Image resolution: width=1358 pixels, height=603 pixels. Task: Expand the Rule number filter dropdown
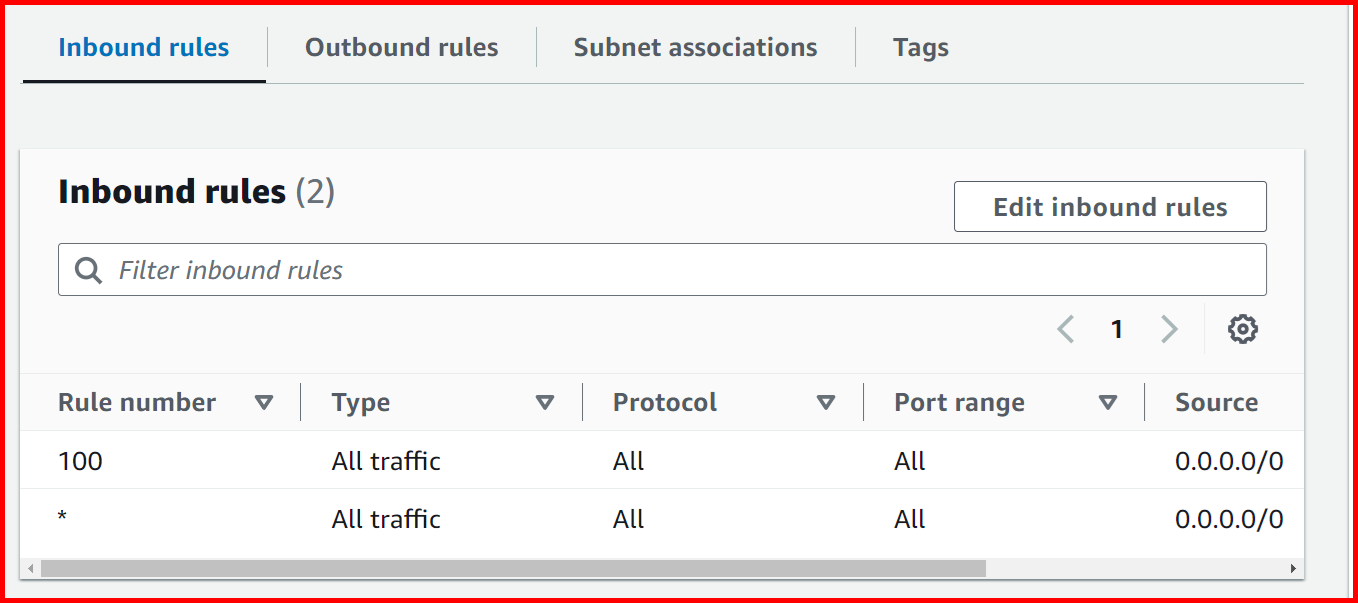click(265, 402)
